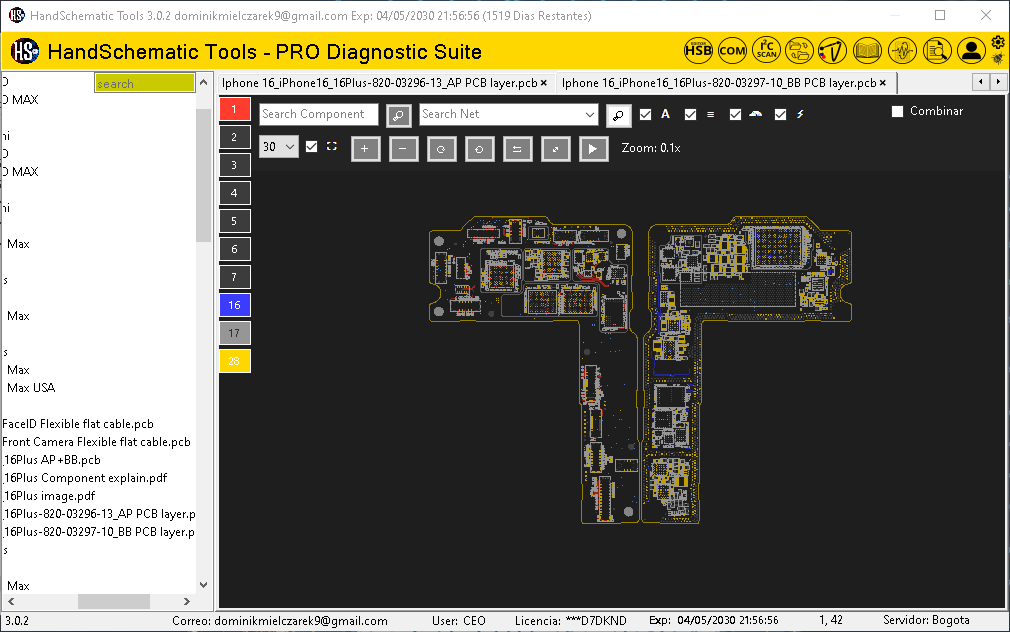The width and height of the screenshot is (1010, 632).
Task: Open the oscilloscope diagnostic icon
Action: pos(902,50)
